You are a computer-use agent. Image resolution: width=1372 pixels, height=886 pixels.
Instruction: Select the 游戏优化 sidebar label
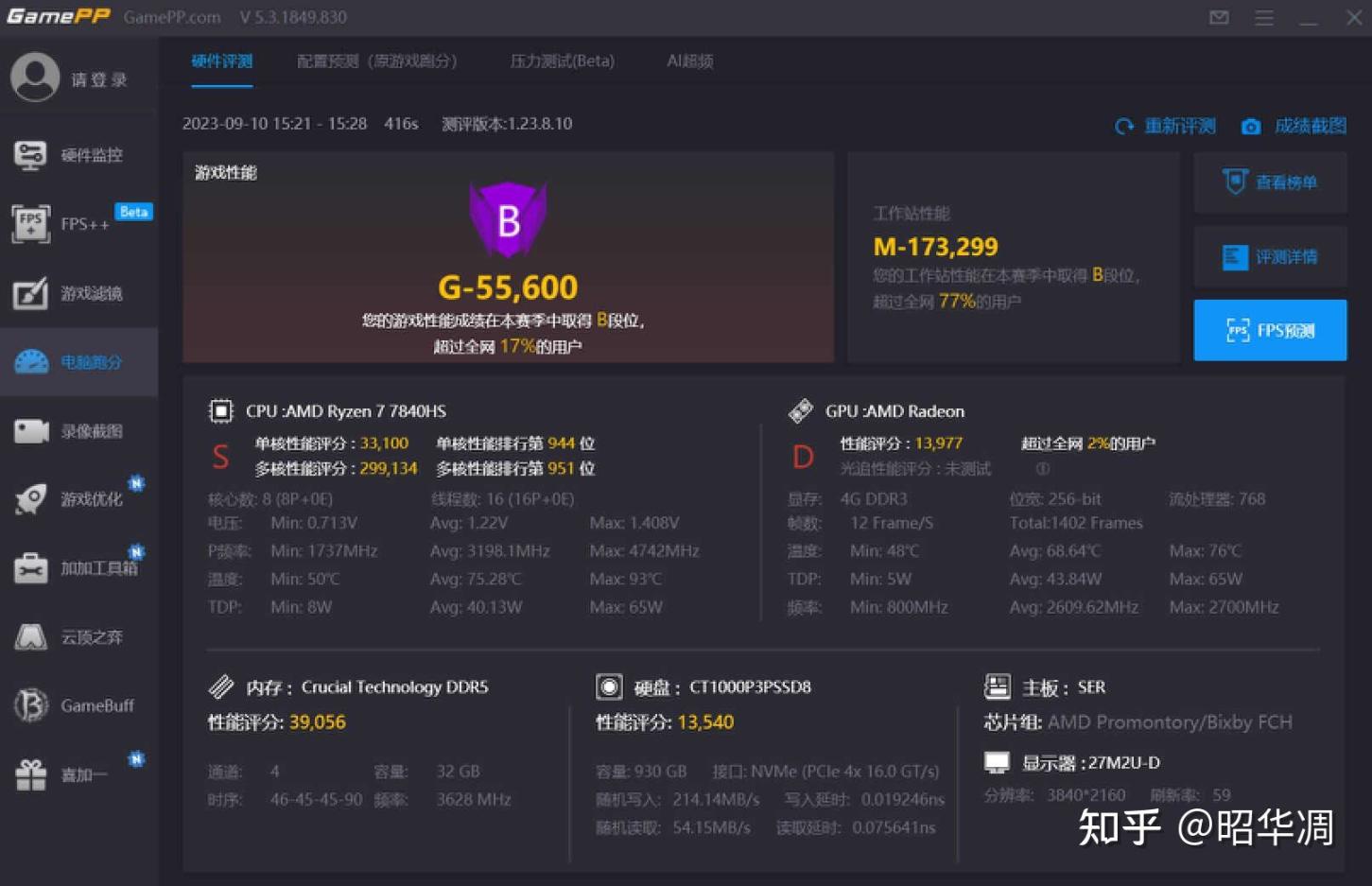92,499
